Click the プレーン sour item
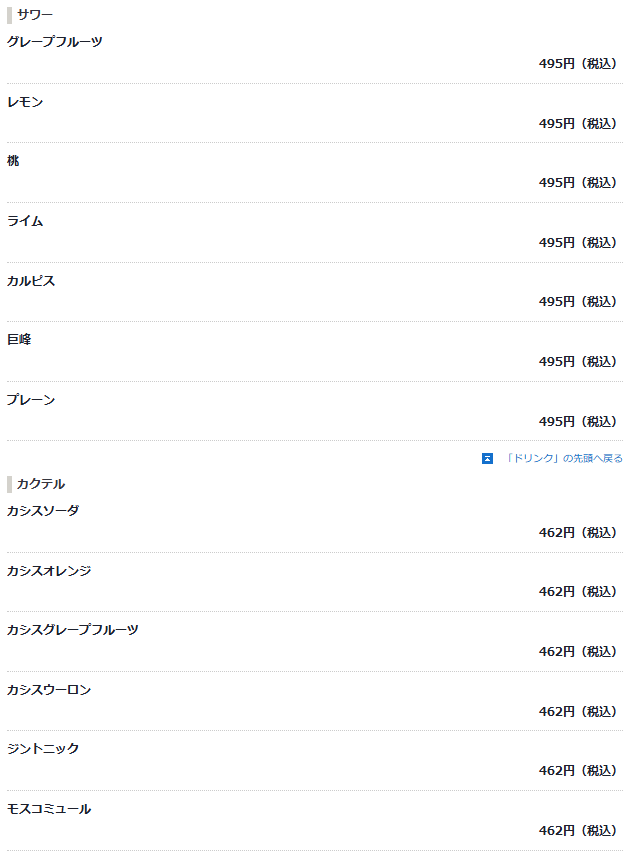 click(31, 400)
